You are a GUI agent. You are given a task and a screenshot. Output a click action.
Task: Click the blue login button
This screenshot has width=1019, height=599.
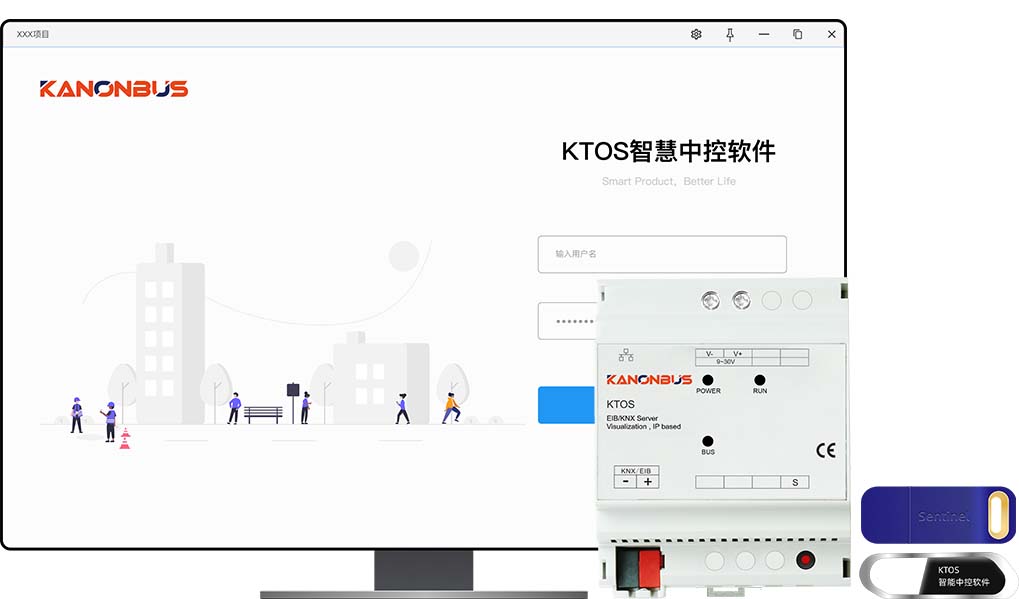pos(566,405)
